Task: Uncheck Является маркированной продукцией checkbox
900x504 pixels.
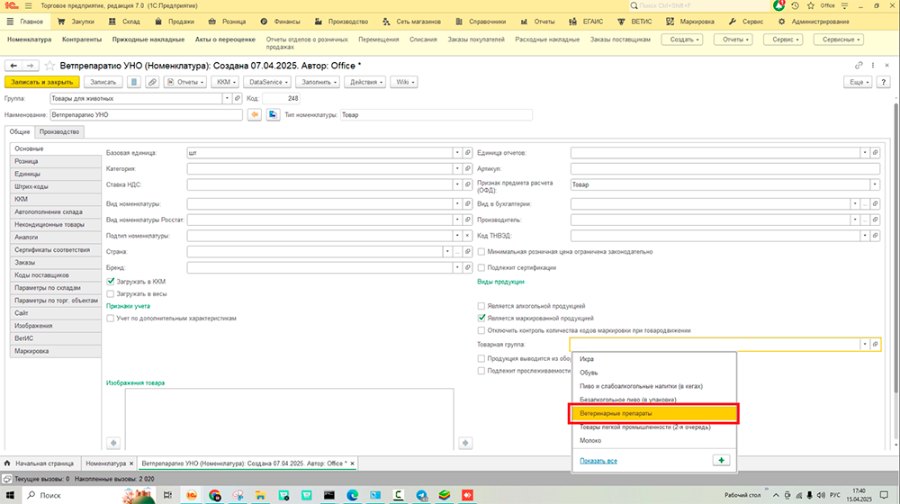Action: pyautogui.click(x=482, y=318)
